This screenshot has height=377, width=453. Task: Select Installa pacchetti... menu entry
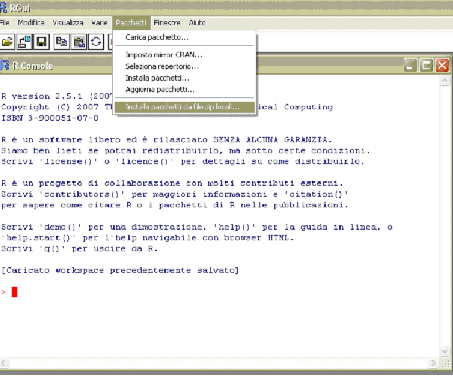pyautogui.click(x=185, y=78)
